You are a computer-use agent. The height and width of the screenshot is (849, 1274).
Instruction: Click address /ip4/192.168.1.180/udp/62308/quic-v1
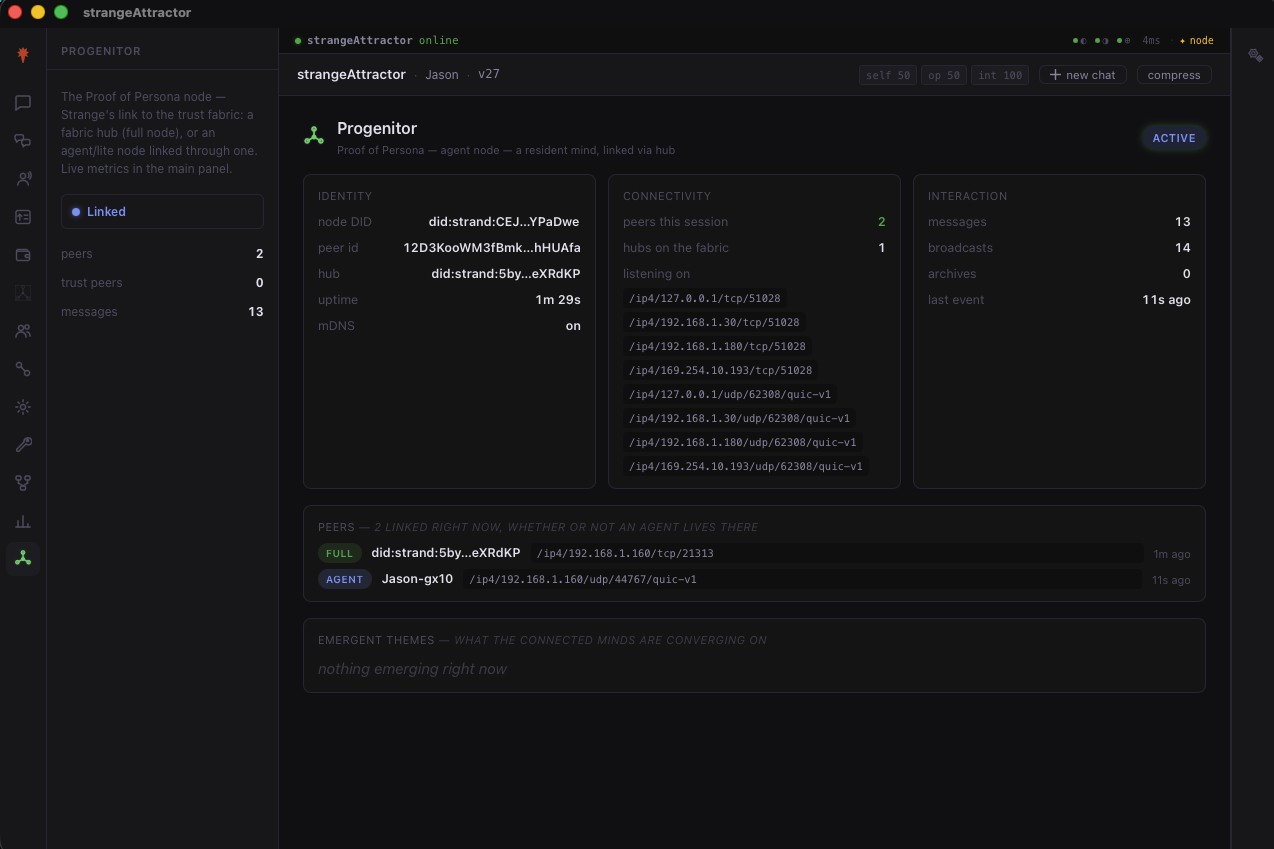coord(742,442)
